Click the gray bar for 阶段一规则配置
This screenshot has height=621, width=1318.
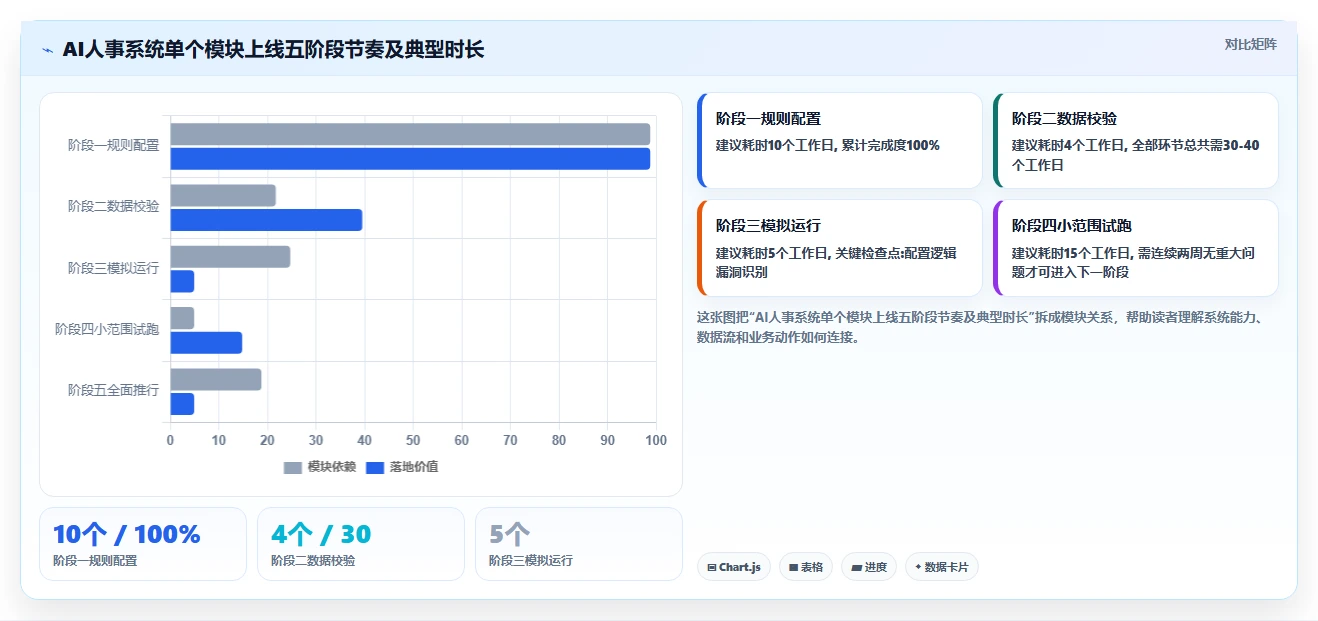(x=410, y=134)
